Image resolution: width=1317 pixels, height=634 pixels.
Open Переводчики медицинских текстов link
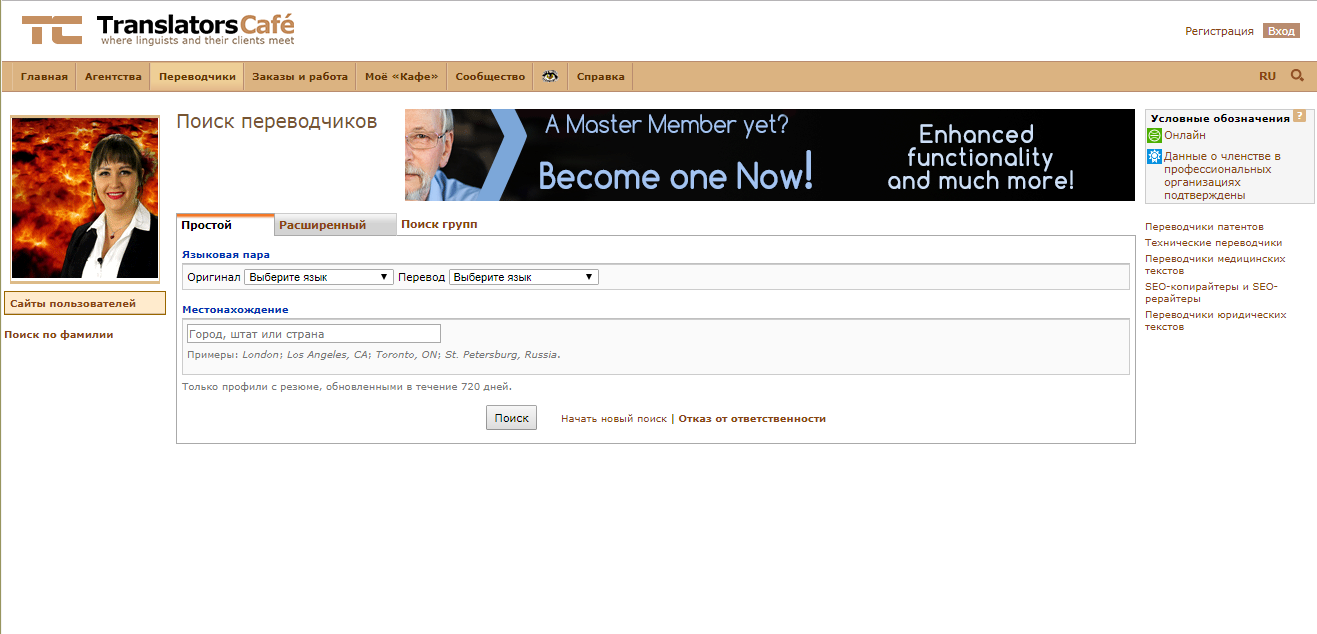1215,265
